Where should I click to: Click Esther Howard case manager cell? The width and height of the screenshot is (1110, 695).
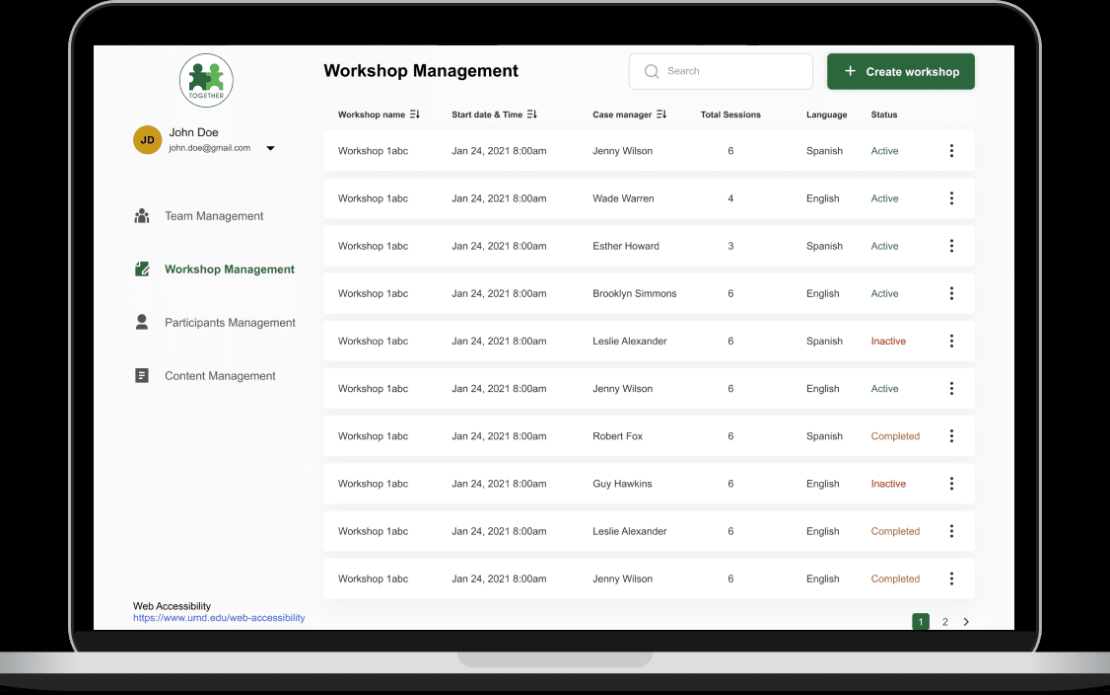point(626,246)
